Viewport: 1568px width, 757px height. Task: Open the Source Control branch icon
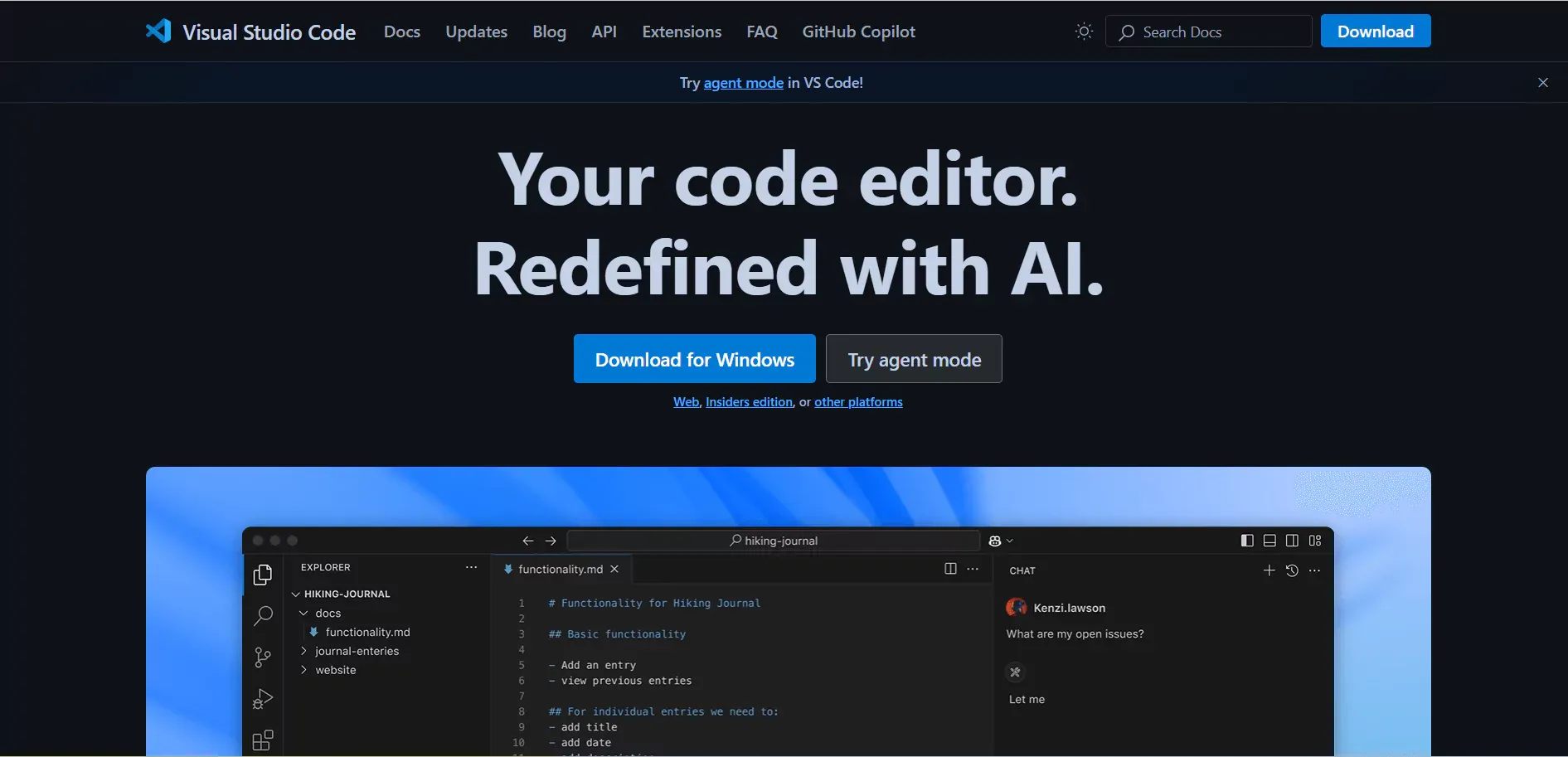click(x=263, y=658)
